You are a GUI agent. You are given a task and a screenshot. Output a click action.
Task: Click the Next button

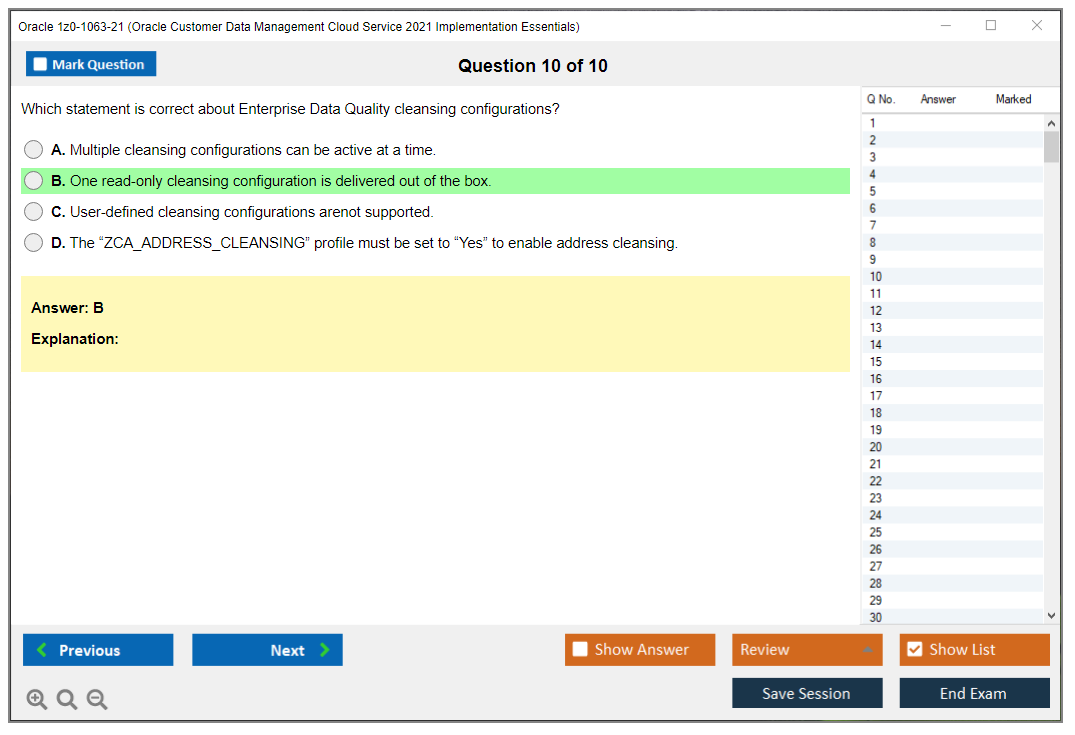[x=267, y=649]
